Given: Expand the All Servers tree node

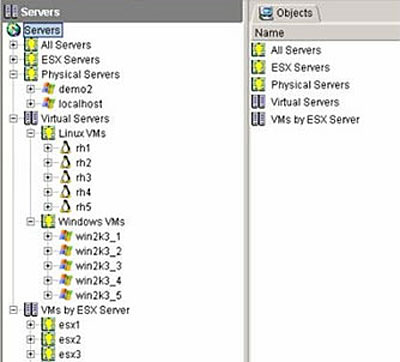Looking at the screenshot, I should tap(13, 45).
